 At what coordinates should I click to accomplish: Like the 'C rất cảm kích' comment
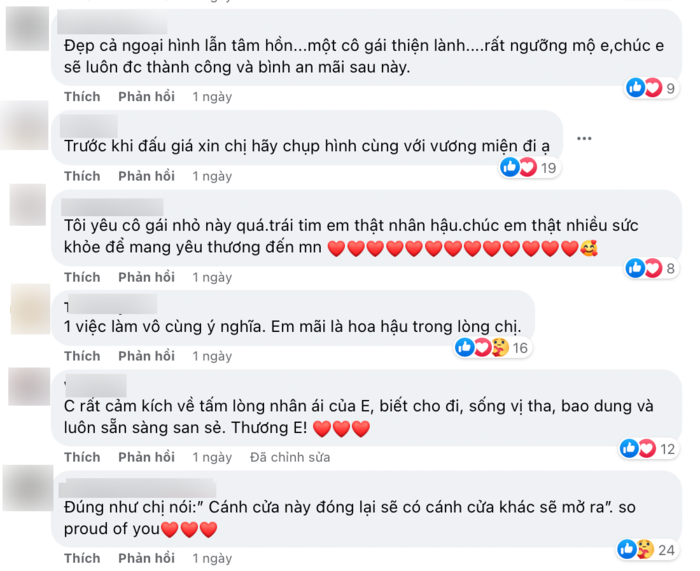(82, 457)
